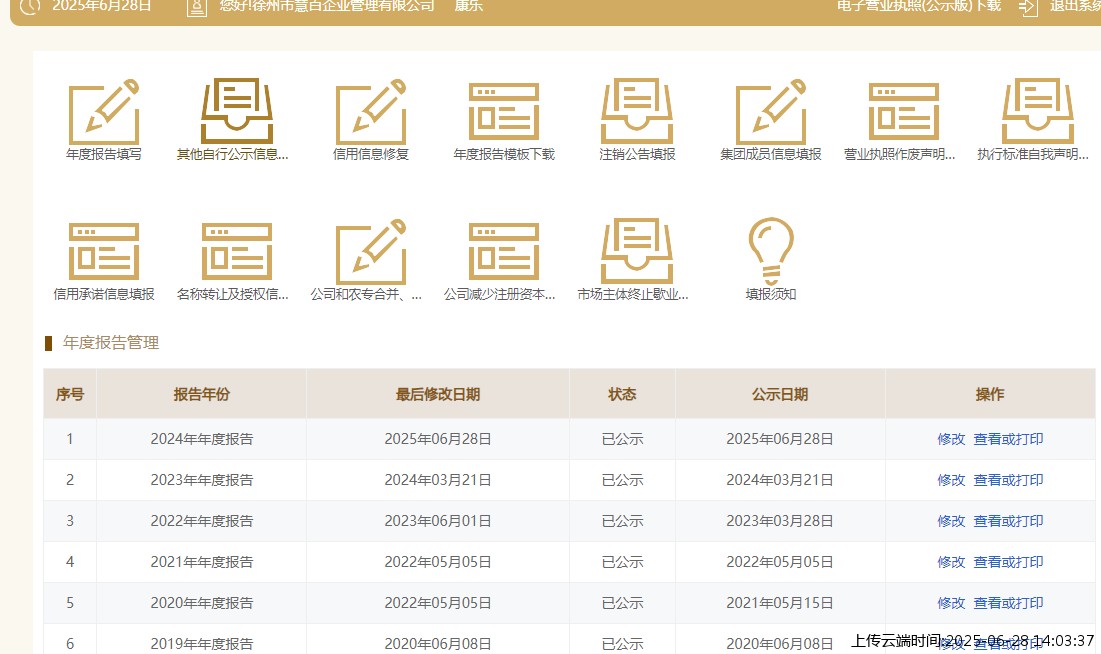
Task: Click last-modified date 2023年06月01日
Action: point(437,521)
